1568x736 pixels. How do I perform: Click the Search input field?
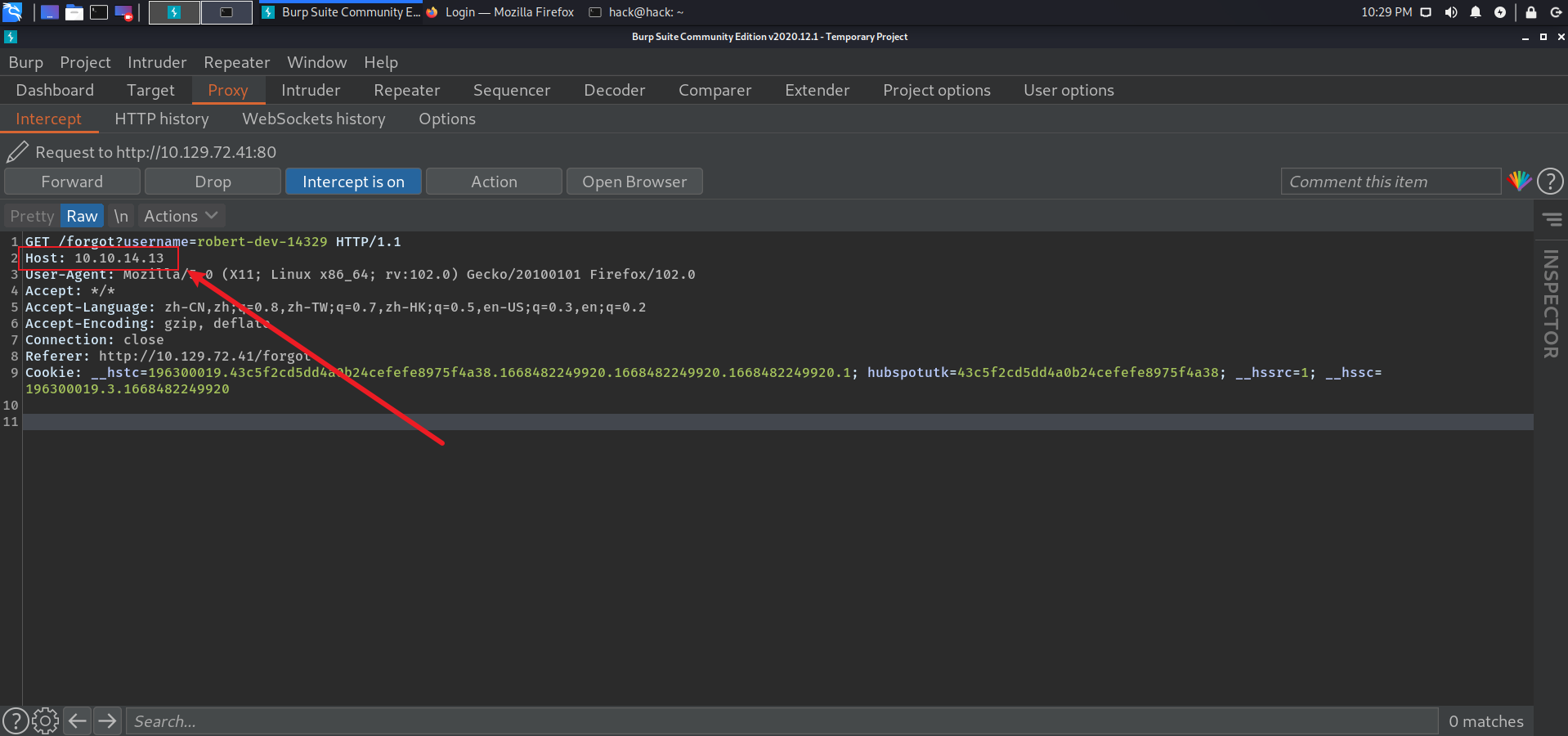coord(782,721)
